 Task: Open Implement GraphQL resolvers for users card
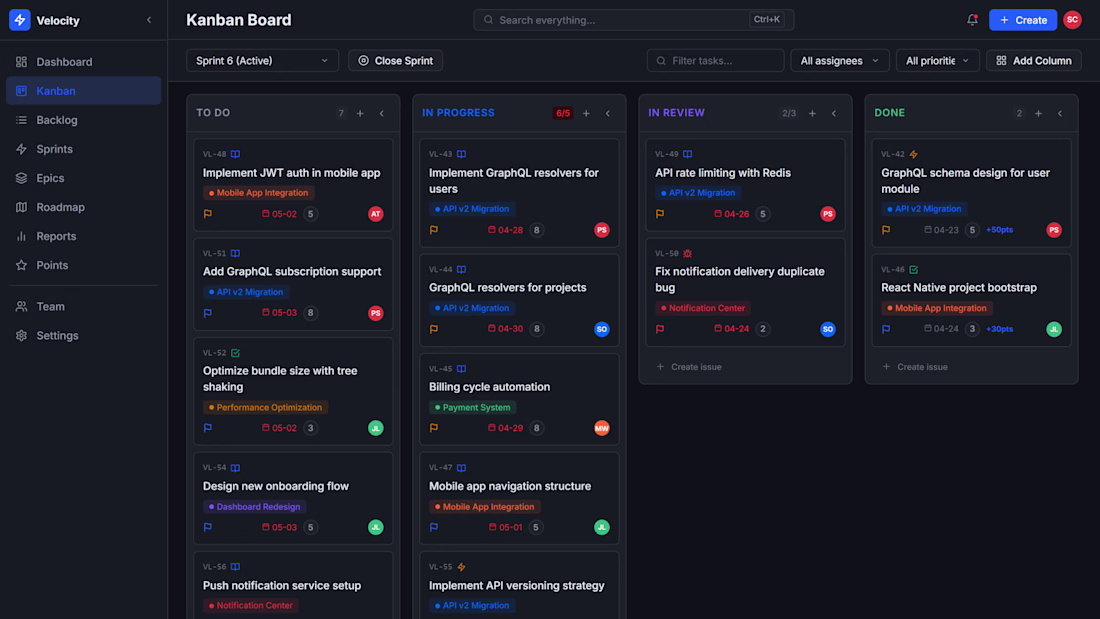pos(519,193)
